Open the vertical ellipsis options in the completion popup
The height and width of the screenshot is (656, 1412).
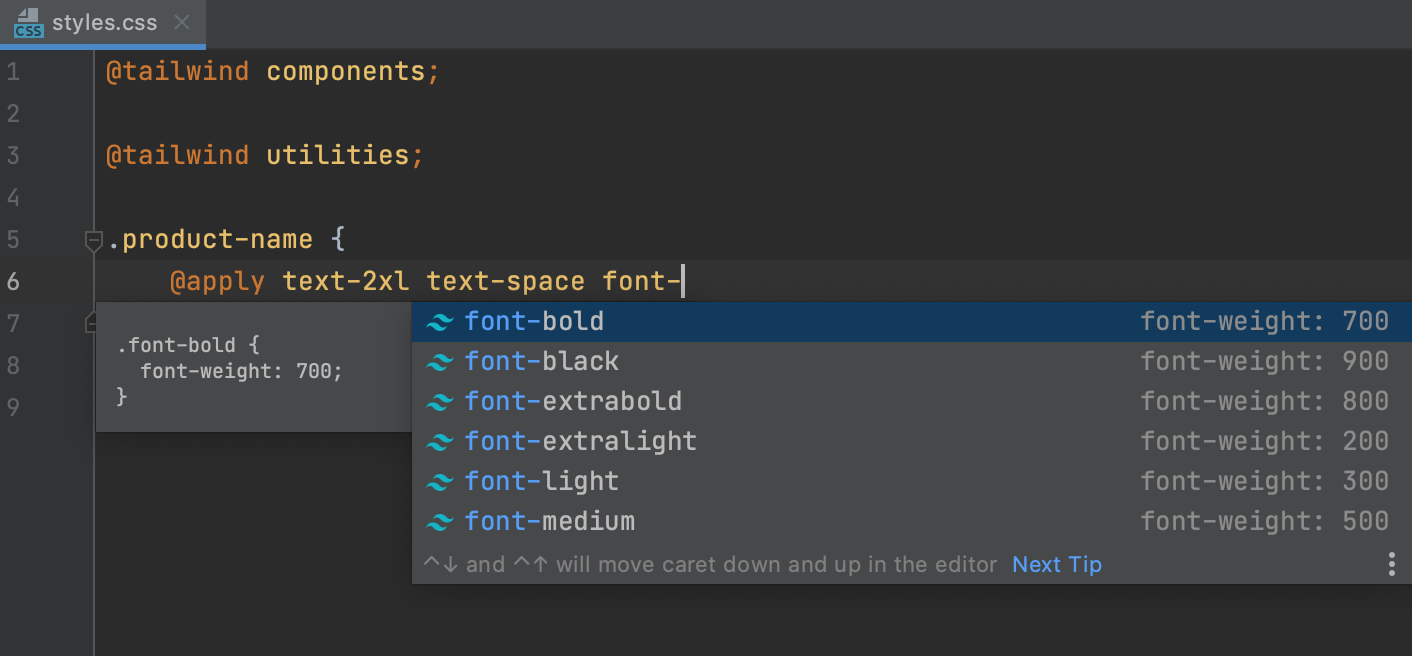(x=1391, y=564)
